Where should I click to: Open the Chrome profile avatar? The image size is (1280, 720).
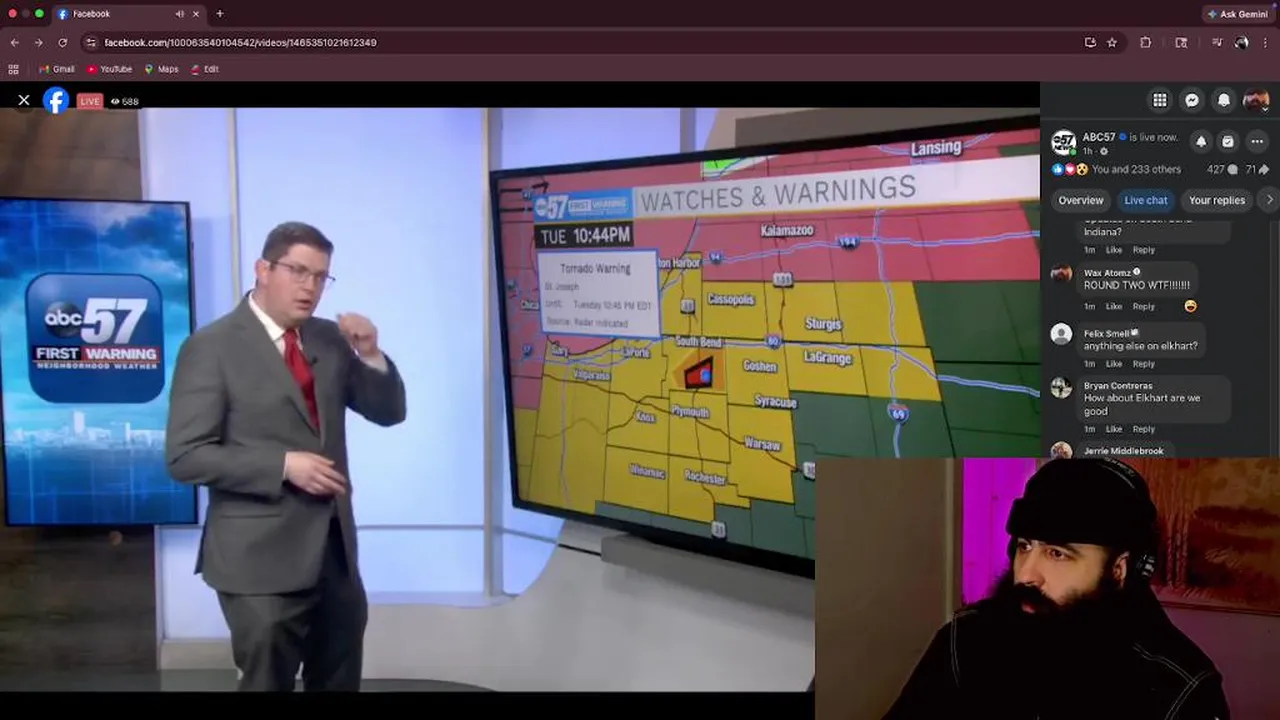pyautogui.click(x=1241, y=43)
